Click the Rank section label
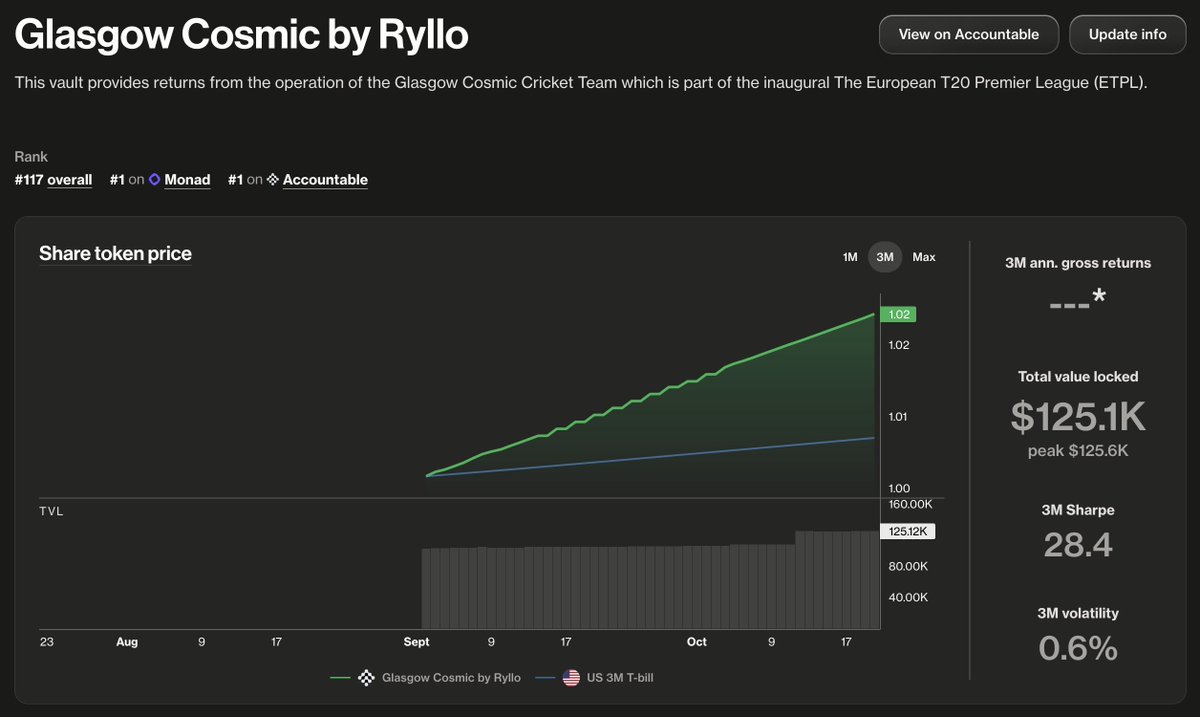1200x717 pixels. 31,157
